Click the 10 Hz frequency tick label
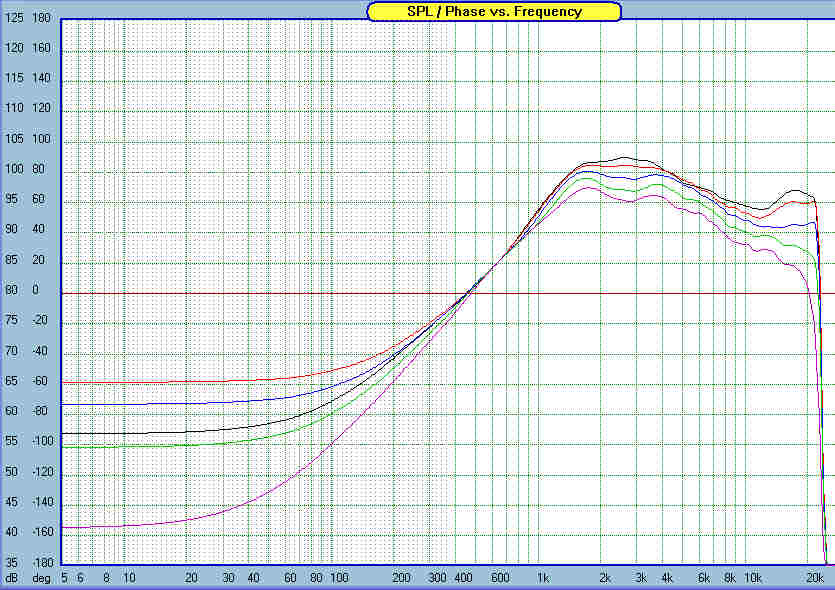 (129, 578)
